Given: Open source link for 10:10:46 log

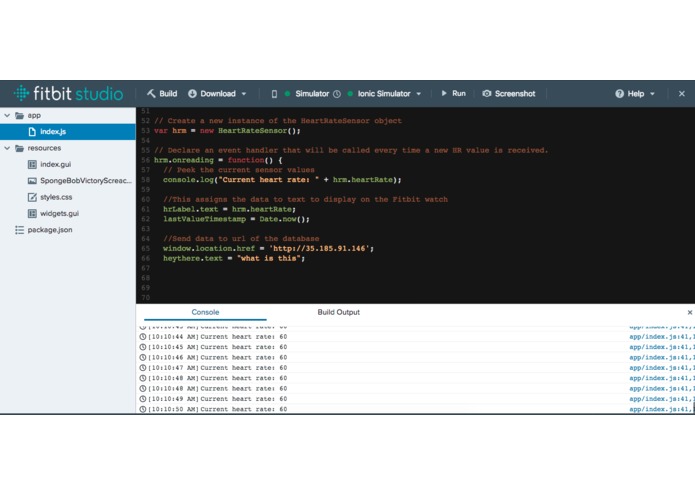Looking at the screenshot, I should coord(661,358).
